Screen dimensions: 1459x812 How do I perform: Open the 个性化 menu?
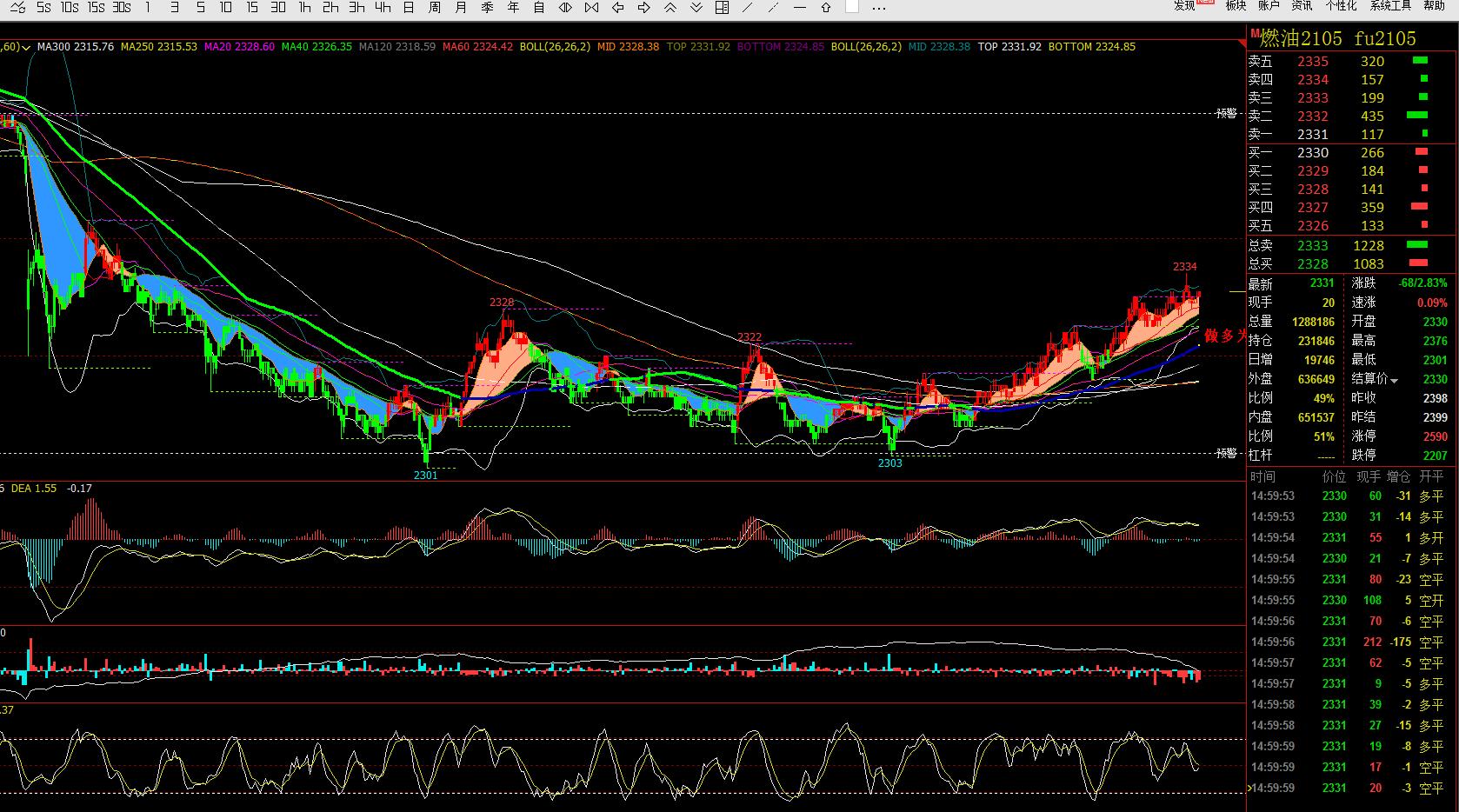(1341, 6)
